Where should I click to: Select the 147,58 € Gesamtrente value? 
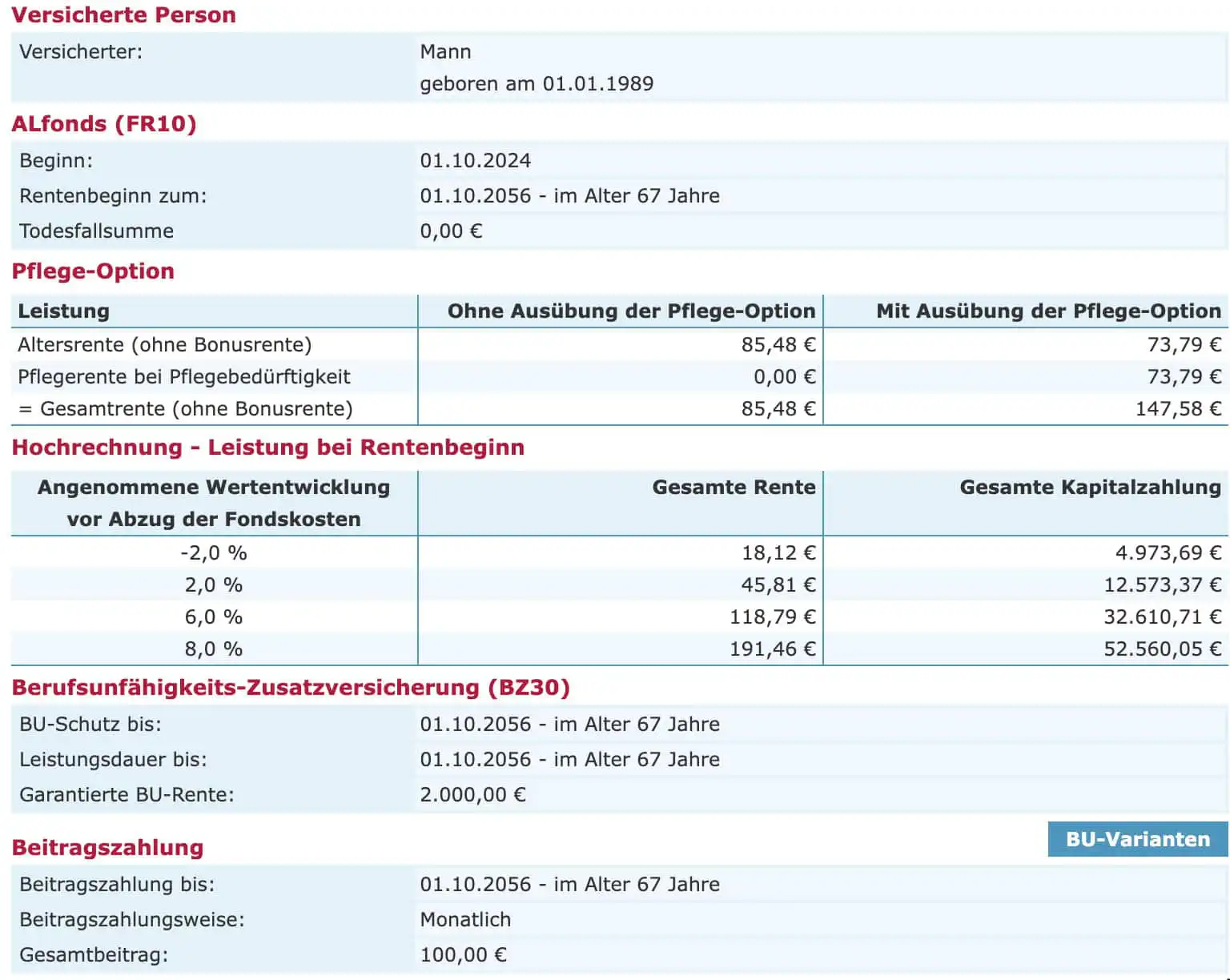pos(1177,409)
